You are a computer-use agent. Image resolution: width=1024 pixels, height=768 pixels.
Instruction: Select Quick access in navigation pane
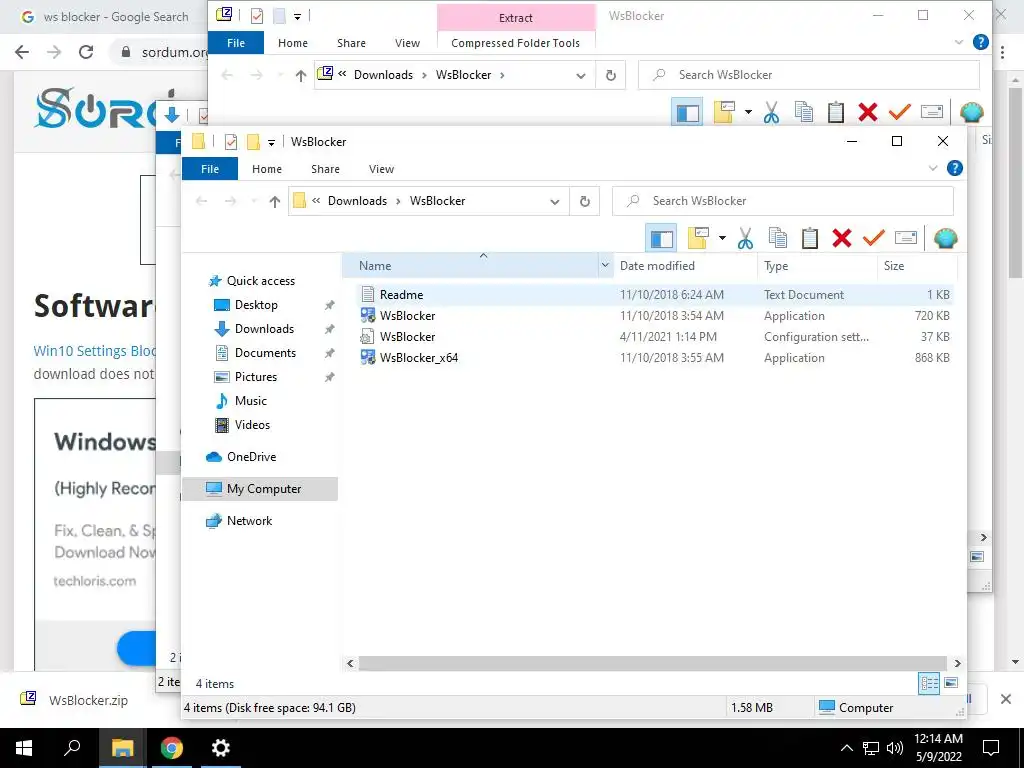251,281
